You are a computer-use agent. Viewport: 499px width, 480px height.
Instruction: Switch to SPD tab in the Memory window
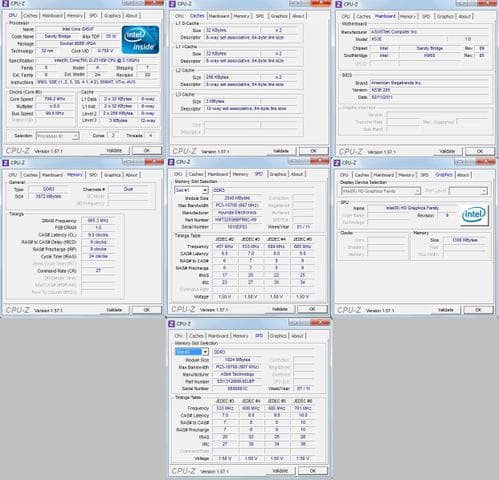pyautogui.click(x=93, y=175)
